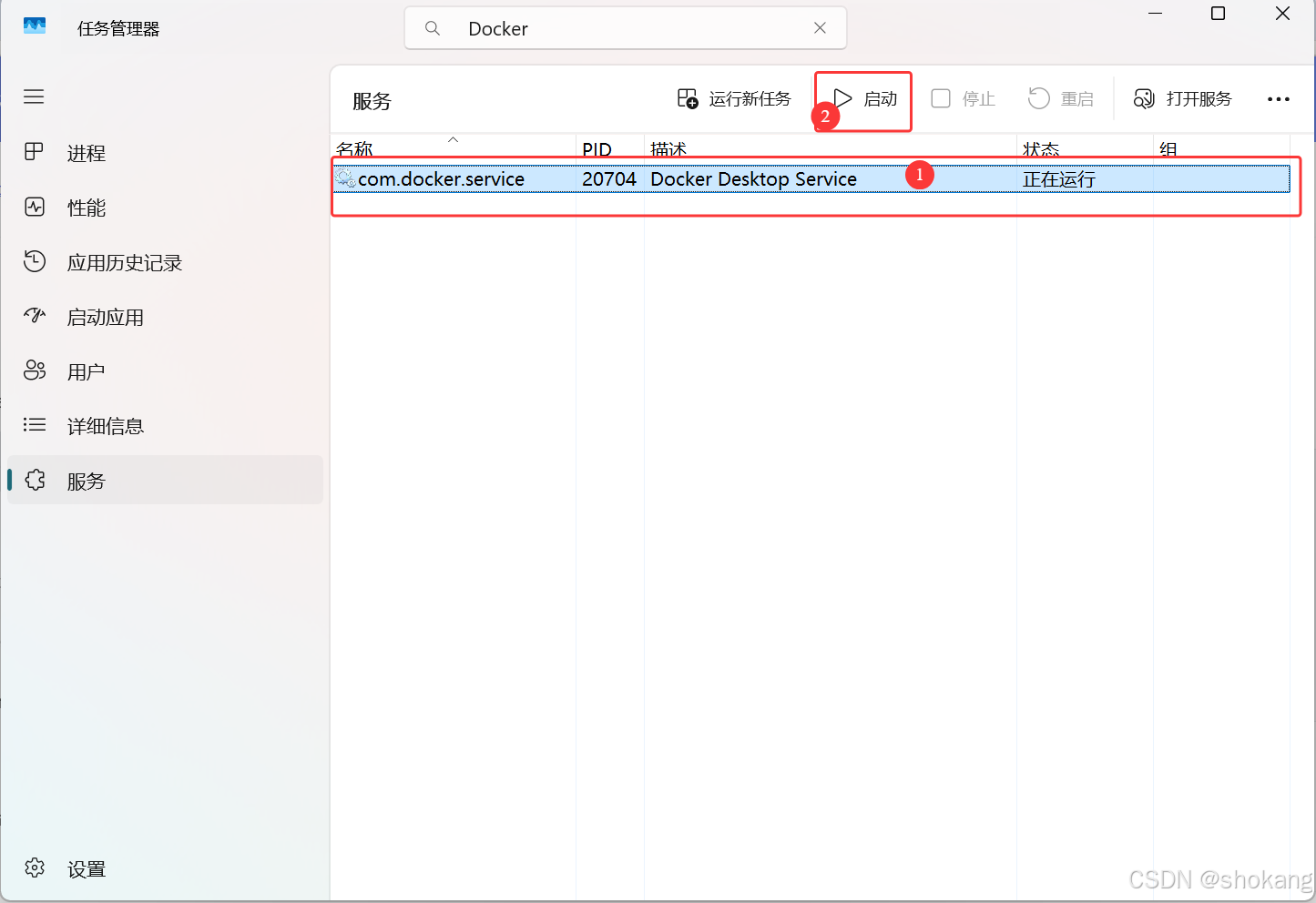Open the 启动应用 (Startup apps) page
Screen dimensions: 1316x903
[107, 317]
